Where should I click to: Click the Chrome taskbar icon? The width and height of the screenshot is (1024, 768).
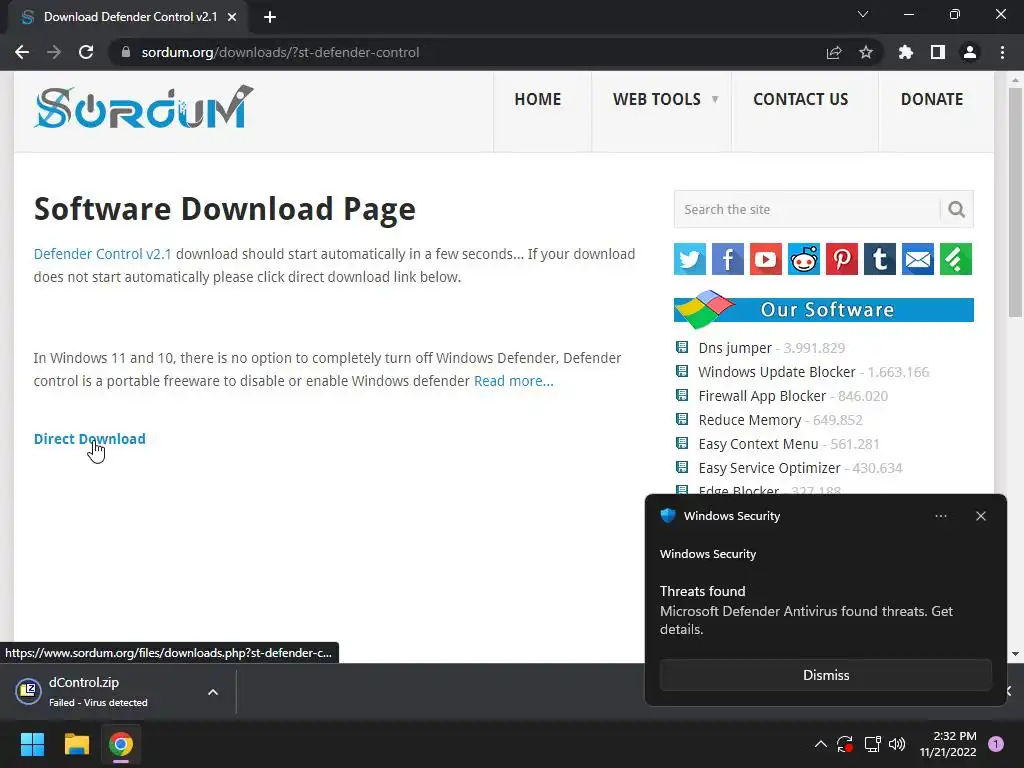[121, 744]
